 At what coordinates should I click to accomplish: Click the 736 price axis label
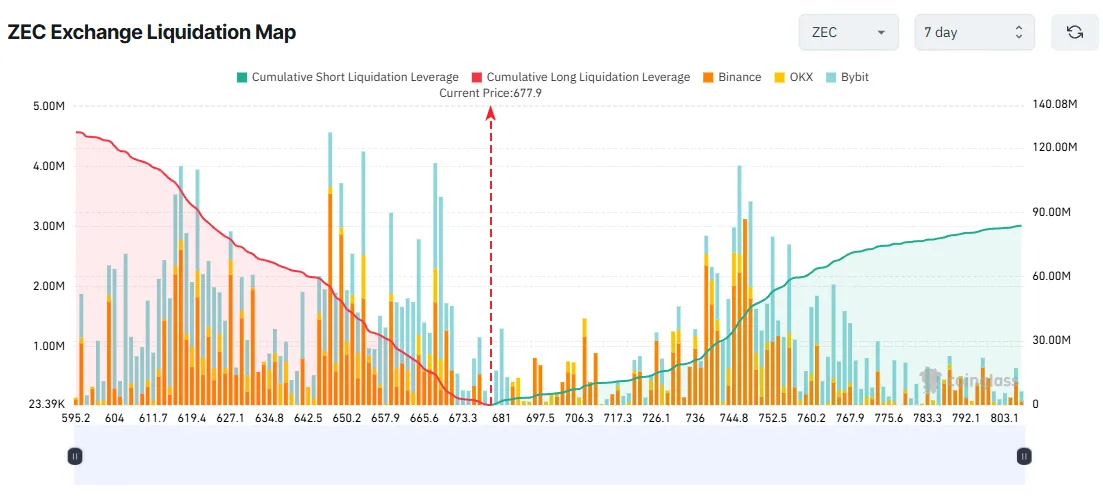click(695, 418)
